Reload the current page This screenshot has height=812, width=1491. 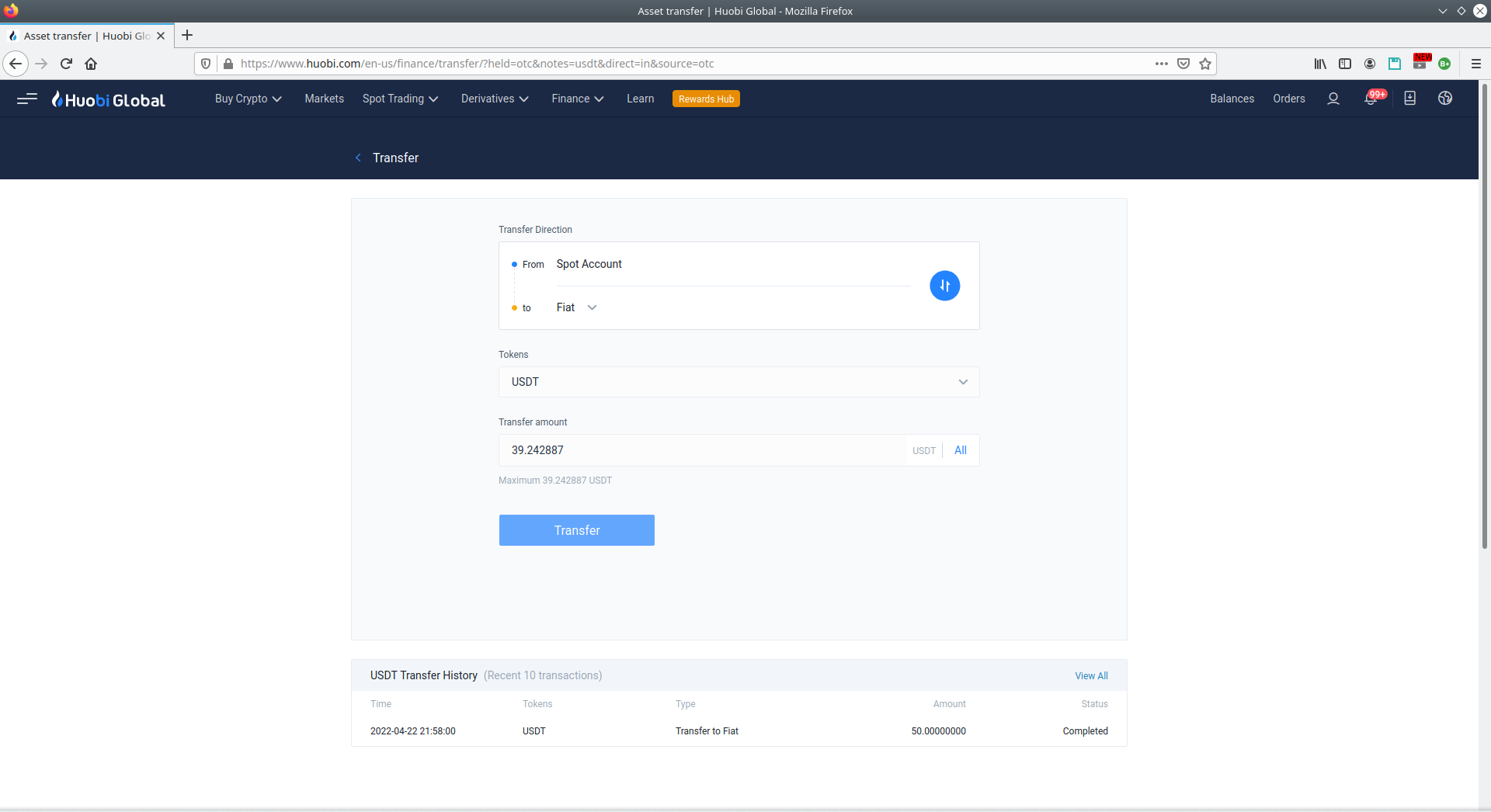pos(66,64)
